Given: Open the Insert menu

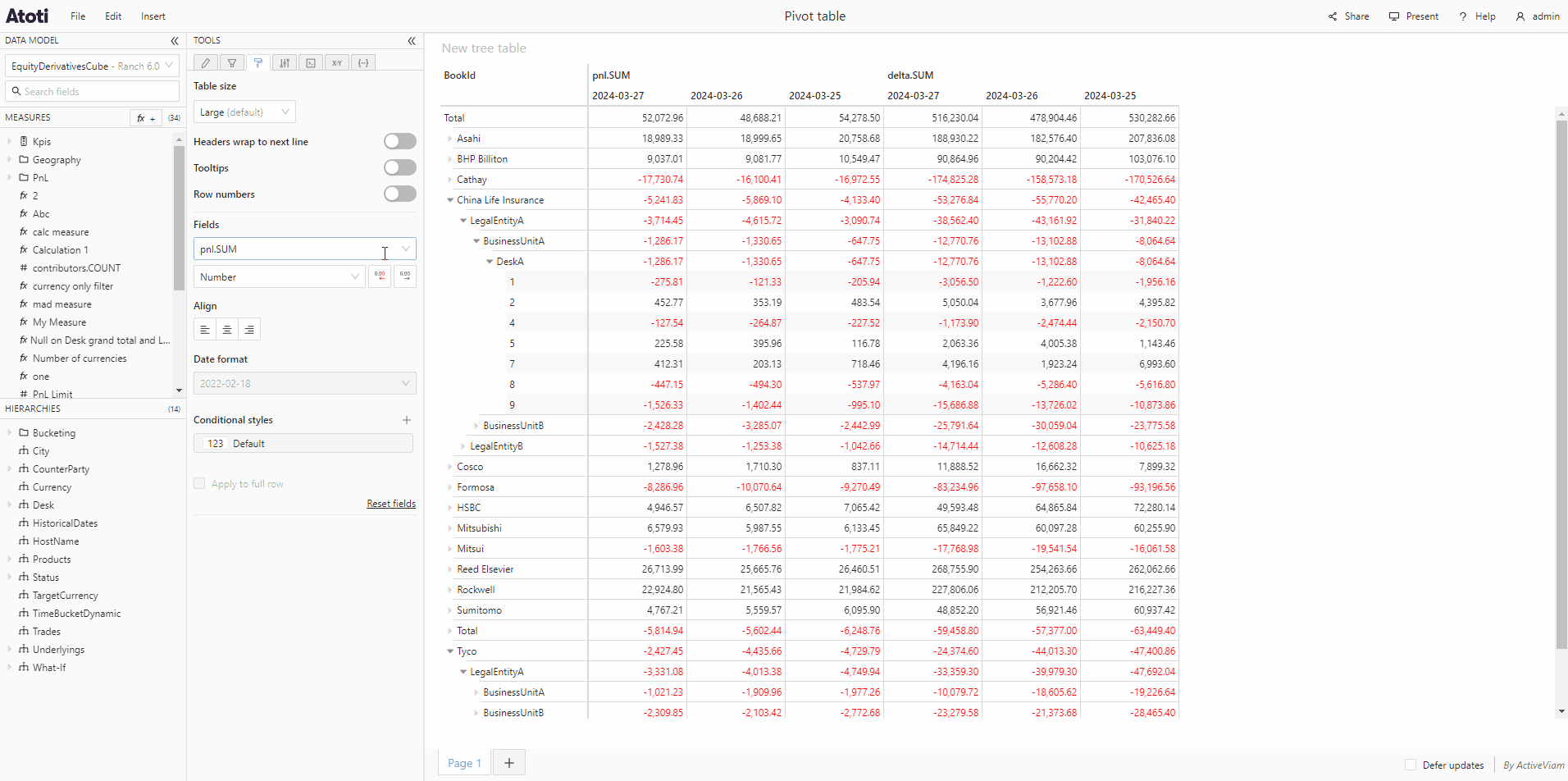Looking at the screenshot, I should click(153, 16).
